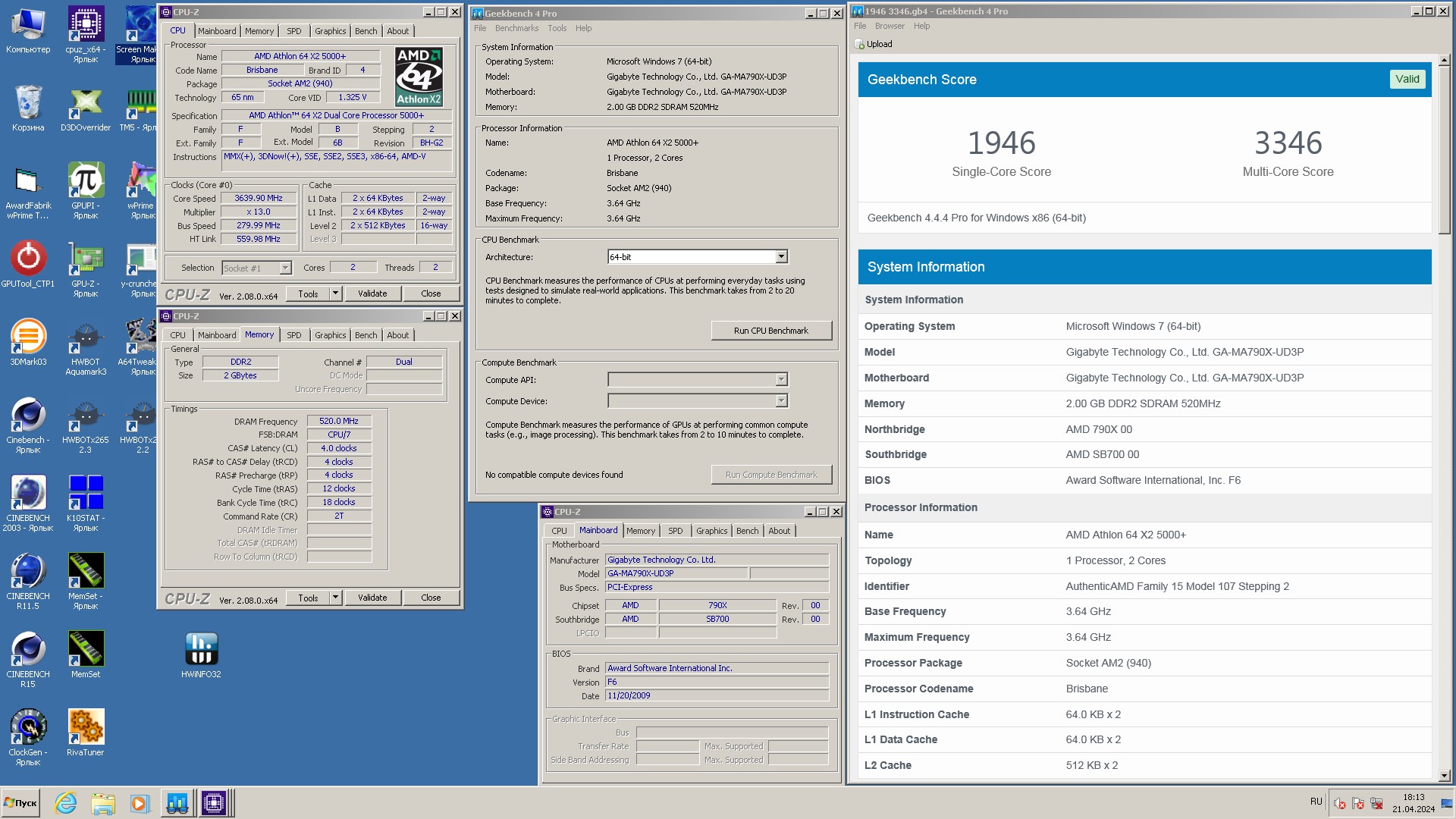The height and width of the screenshot is (819, 1456).
Task: Click Run CPU Benchmark button
Action: pos(771,331)
